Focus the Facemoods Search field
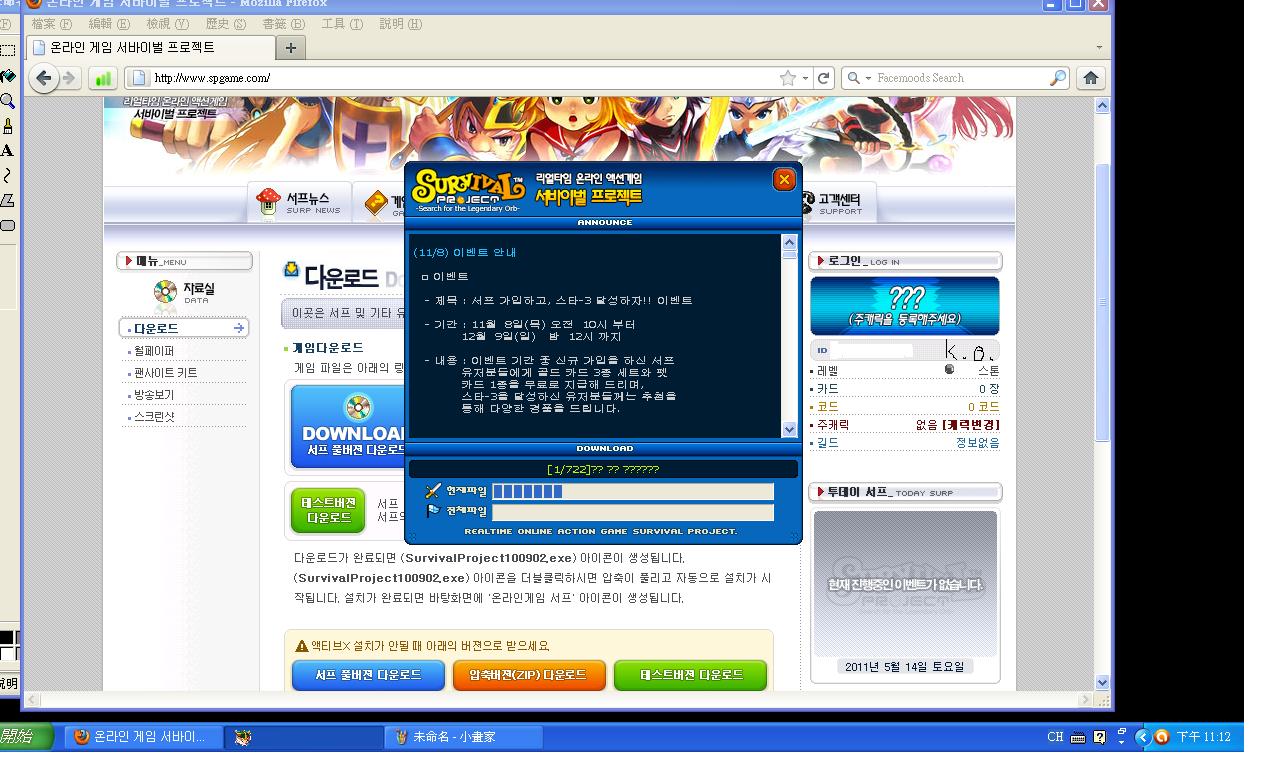The width and height of the screenshot is (1280, 768). point(961,78)
